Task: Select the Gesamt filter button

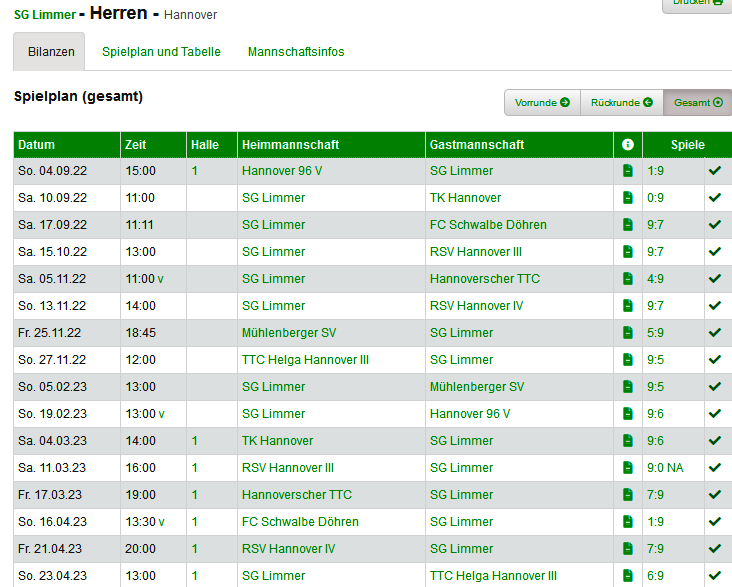Action: 697,103
